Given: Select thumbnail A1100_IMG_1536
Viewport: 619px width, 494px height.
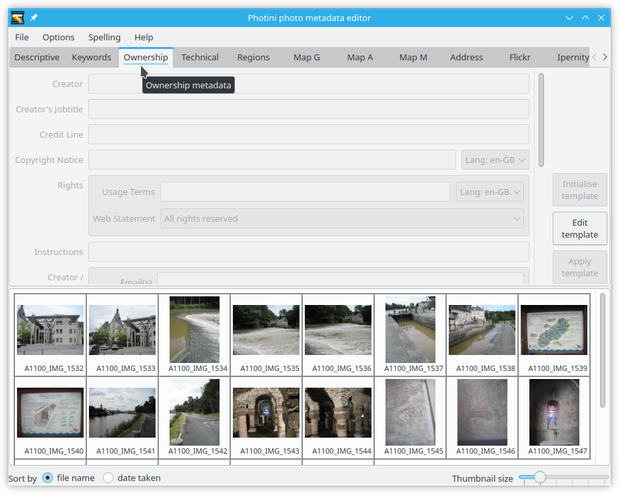Looking at the screenshot, I should coord(338,334).
